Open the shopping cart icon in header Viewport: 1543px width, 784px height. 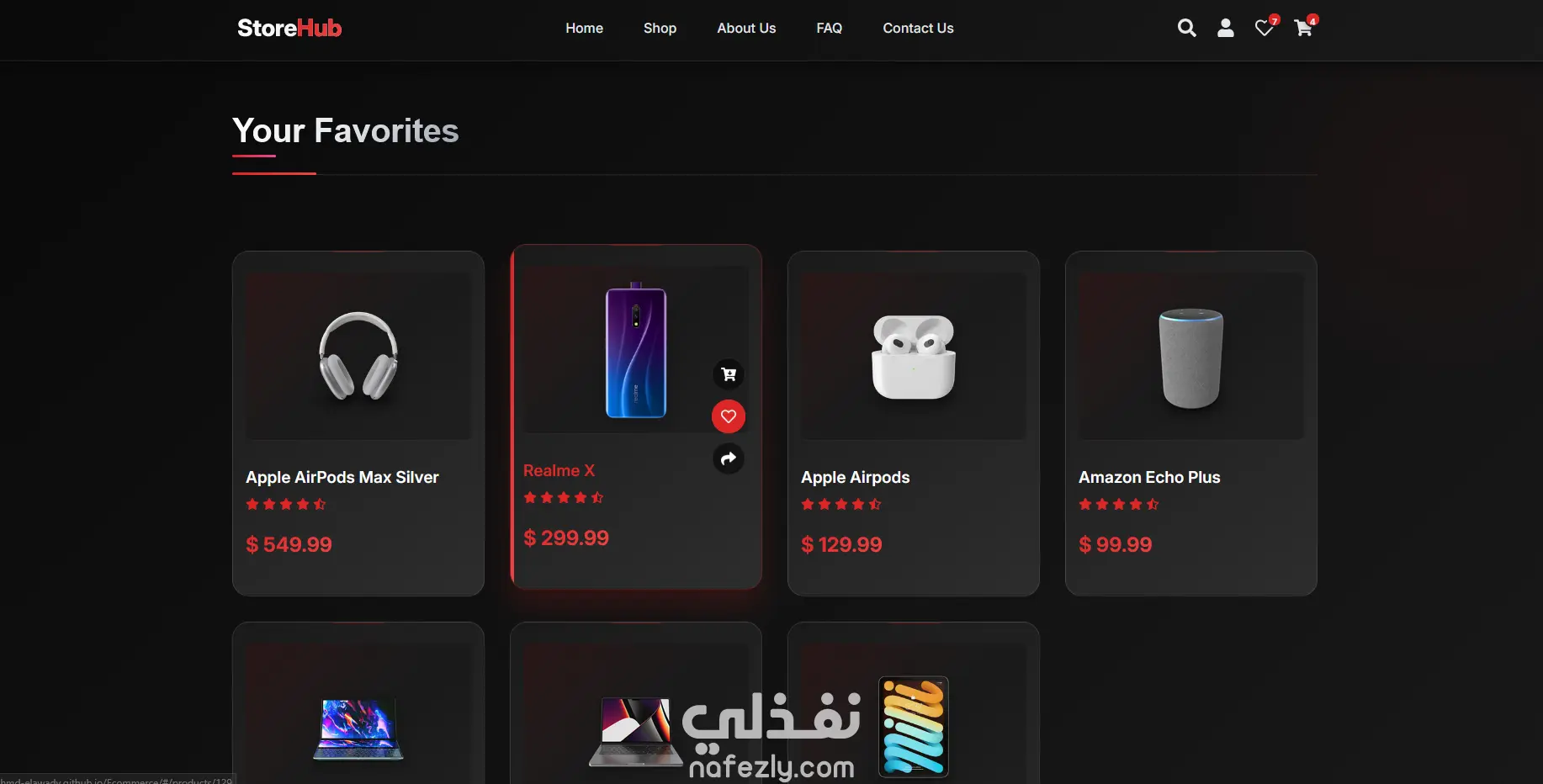pos(1303,28)
